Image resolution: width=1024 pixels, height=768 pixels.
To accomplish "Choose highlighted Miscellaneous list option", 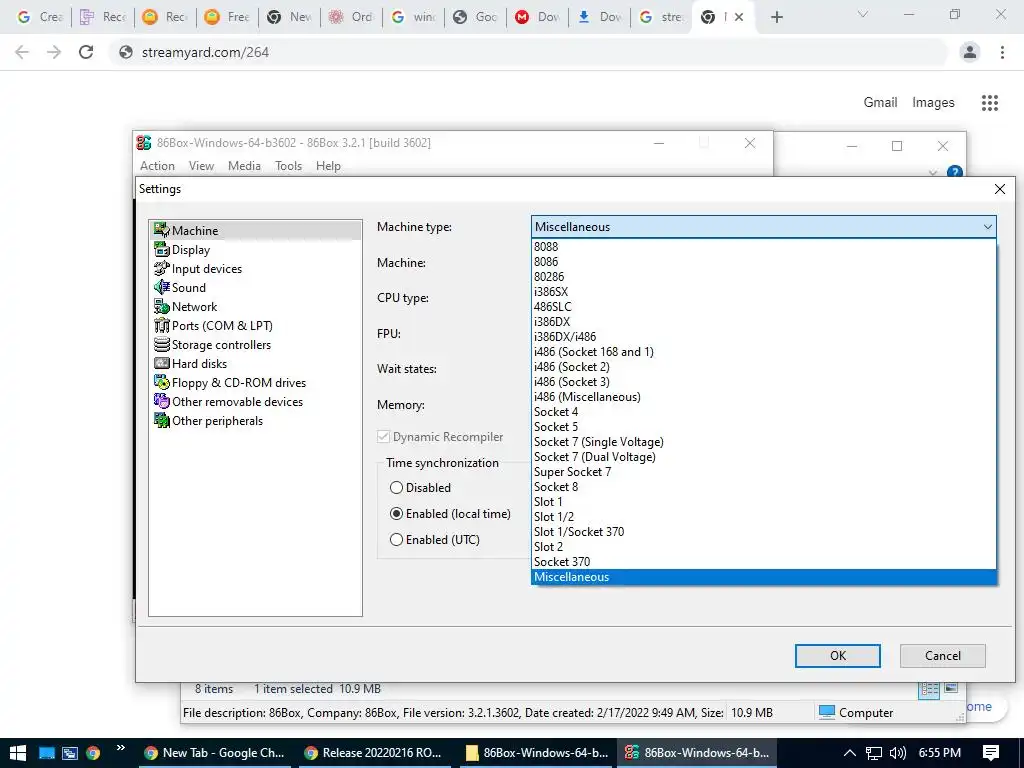I will pyautogui.click(x=764, y=577).
